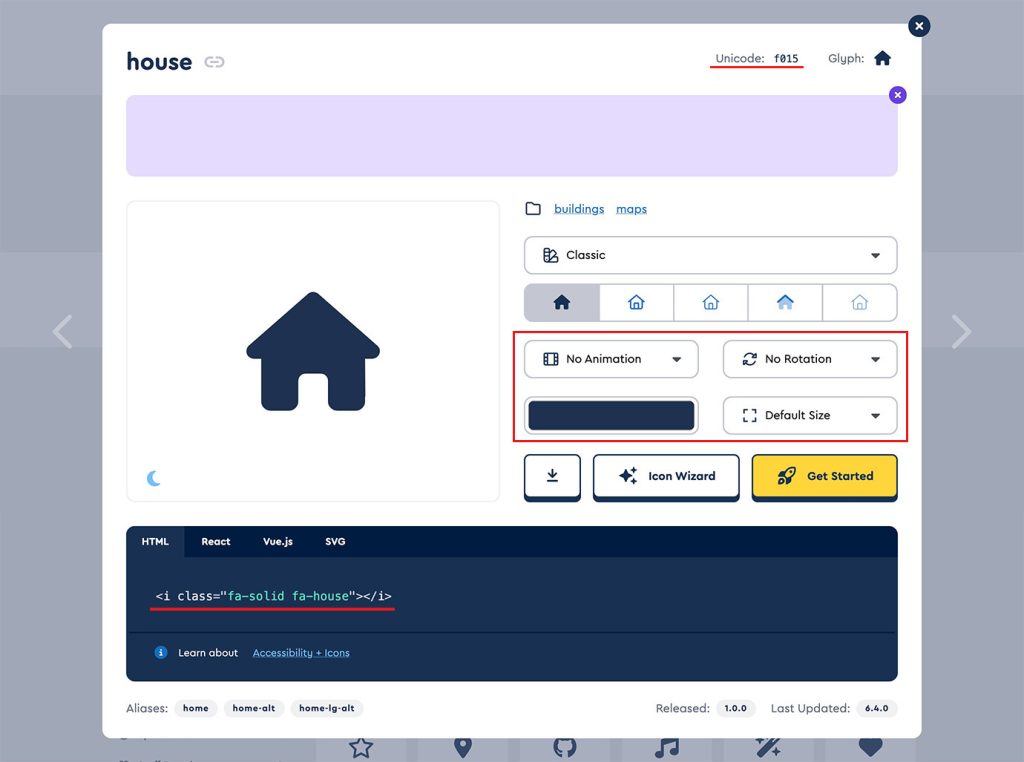Open the No Animation dropdown
Image resolution: width=1024 pixels, height=762 pixels.
pos(611,359)
